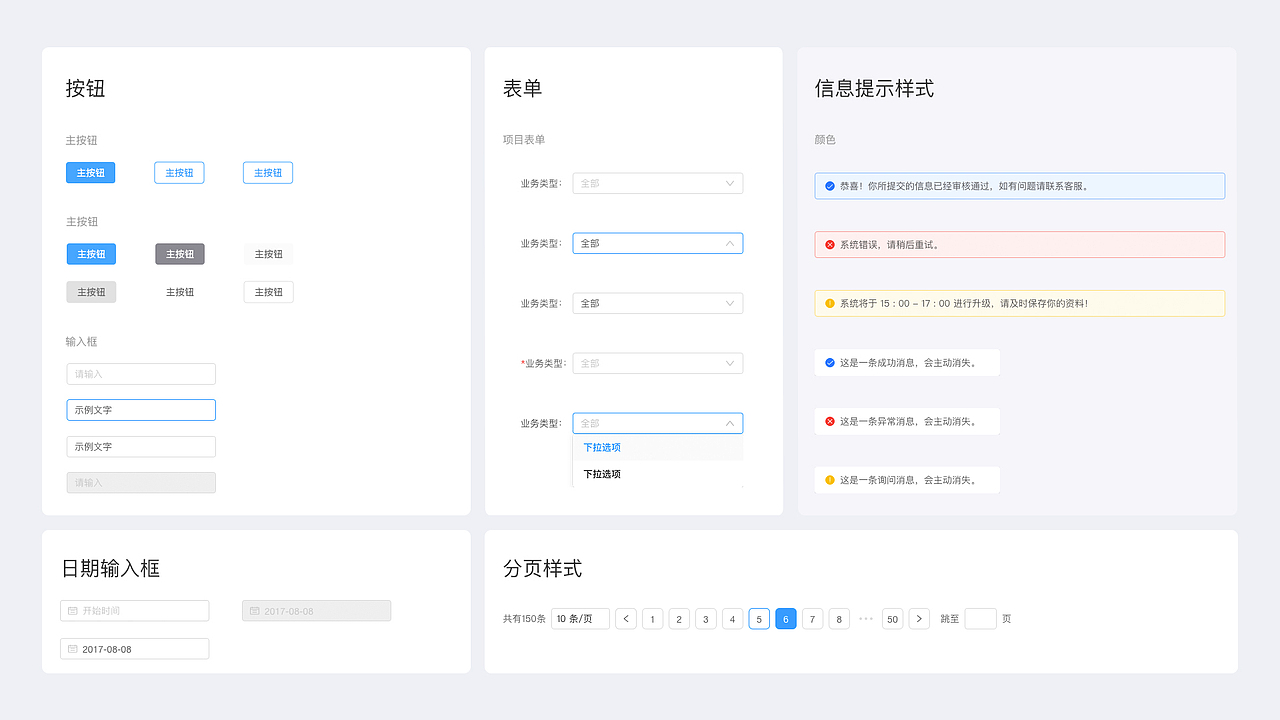The width and height of the screenshot is (1280, 720).
Task: Click the 开始时间 date input
Action: [135, 611]
